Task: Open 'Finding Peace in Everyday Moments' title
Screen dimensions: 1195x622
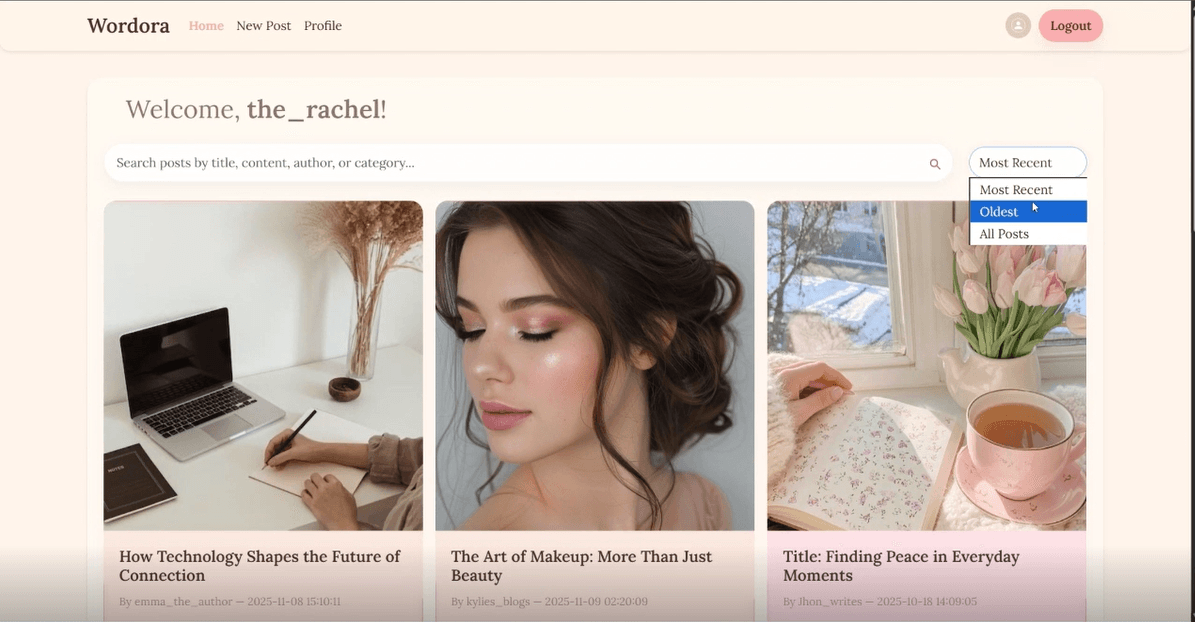Action: (x=901, y=566)
